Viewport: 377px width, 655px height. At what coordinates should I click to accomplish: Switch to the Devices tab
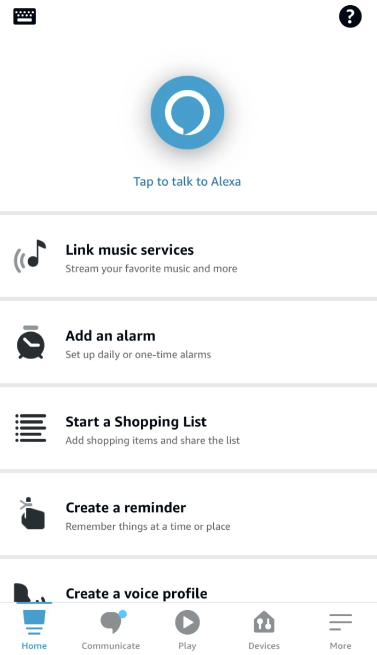click(x=264, y=630)
